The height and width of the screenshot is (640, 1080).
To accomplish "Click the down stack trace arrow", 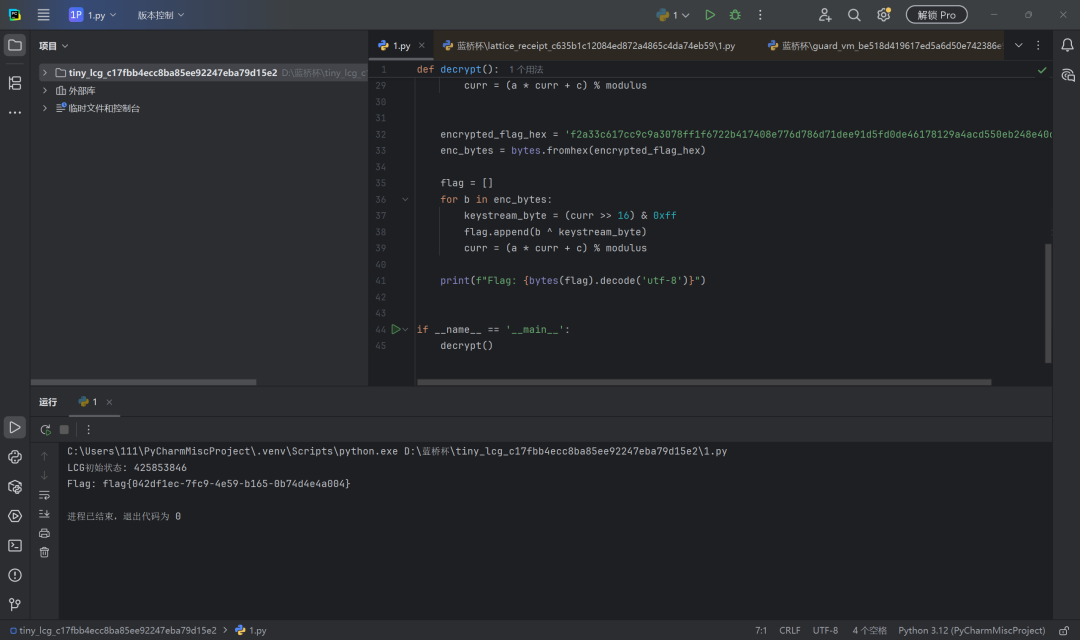I will [x=44, y=475].
